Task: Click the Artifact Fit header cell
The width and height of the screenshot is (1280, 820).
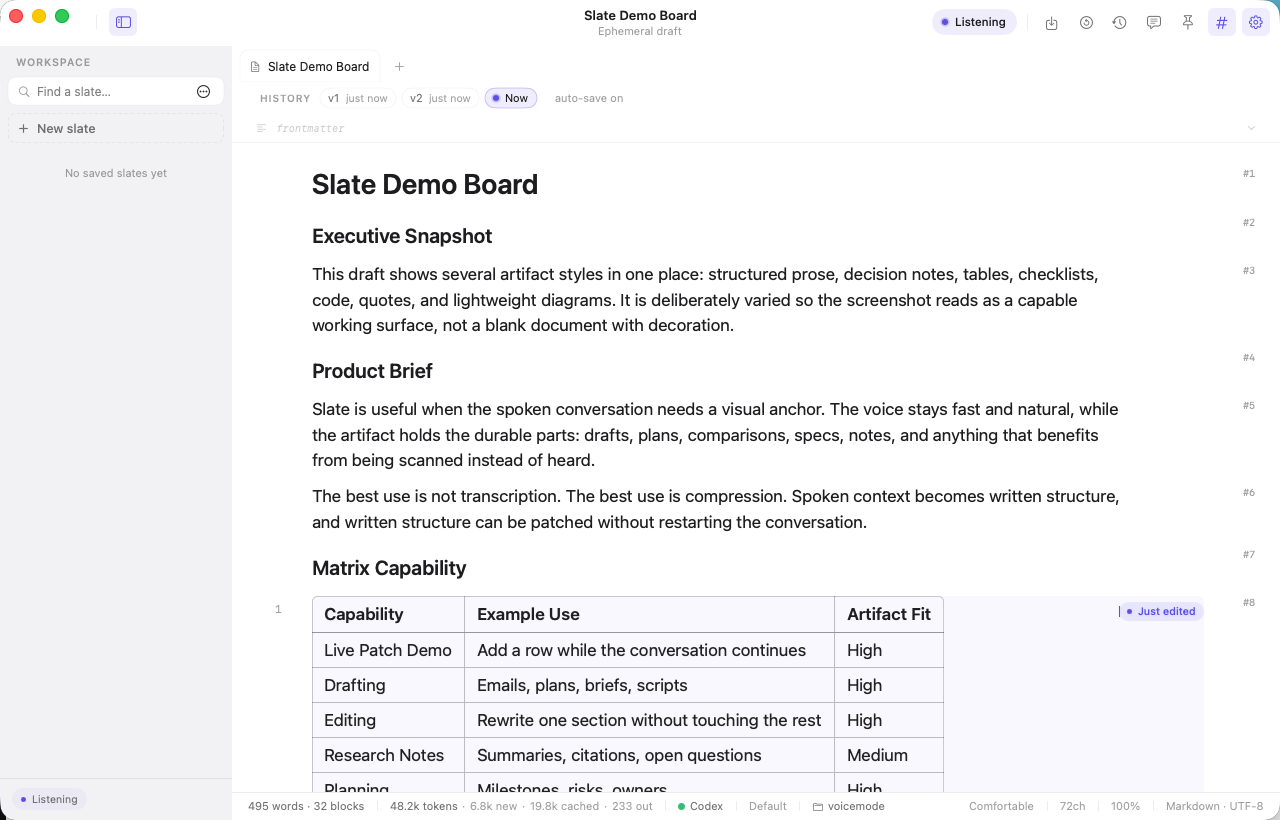Action: pyautogui.click(x=889, y=614)
